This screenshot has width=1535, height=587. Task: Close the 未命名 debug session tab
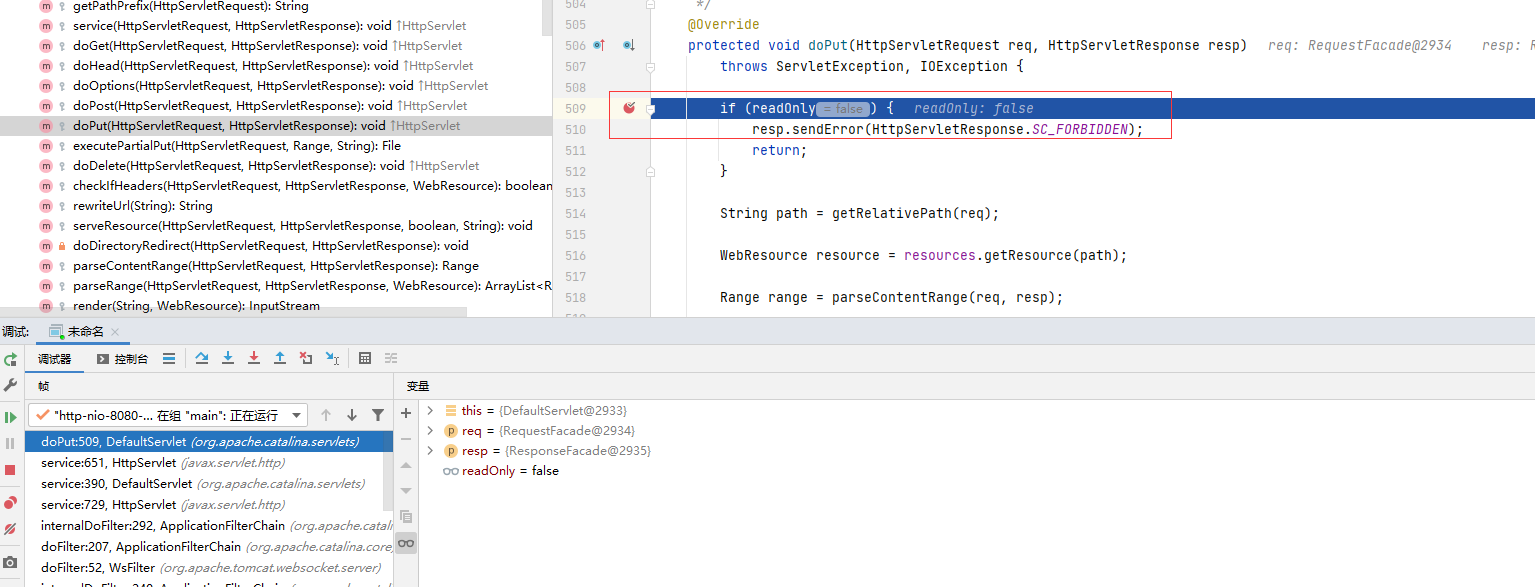click(x=115, y=332)
